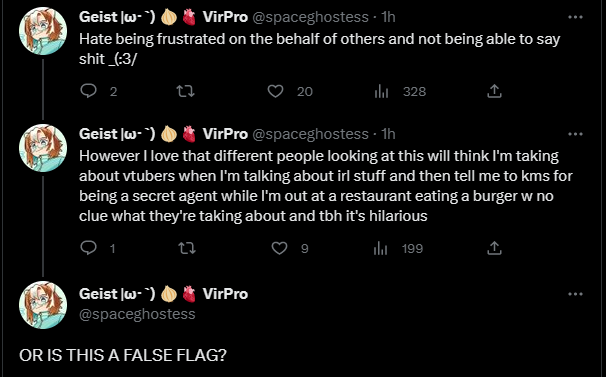The image size is (606, 377).
Task: Open more options on the 'FALSE FLAG' tweet
Action: pyautogui.click(x=575, y=294)
